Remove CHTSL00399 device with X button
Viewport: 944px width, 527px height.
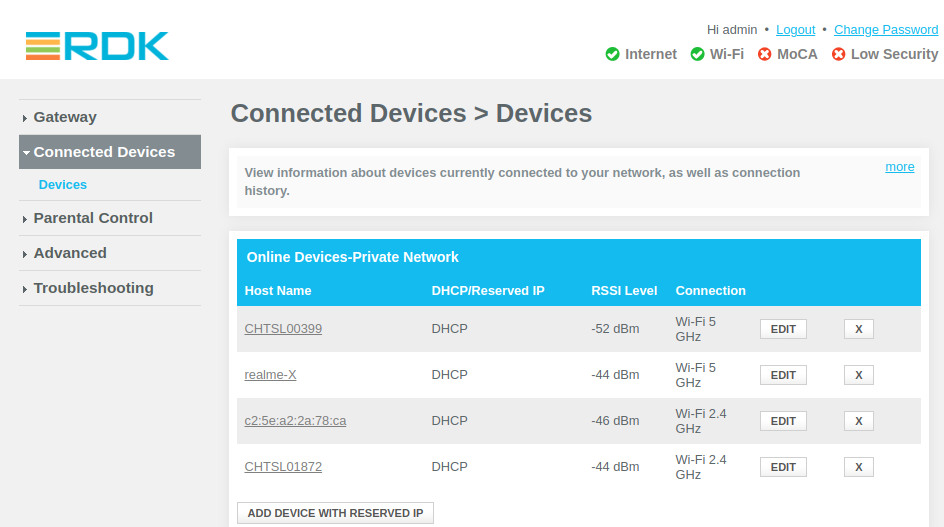859,329
